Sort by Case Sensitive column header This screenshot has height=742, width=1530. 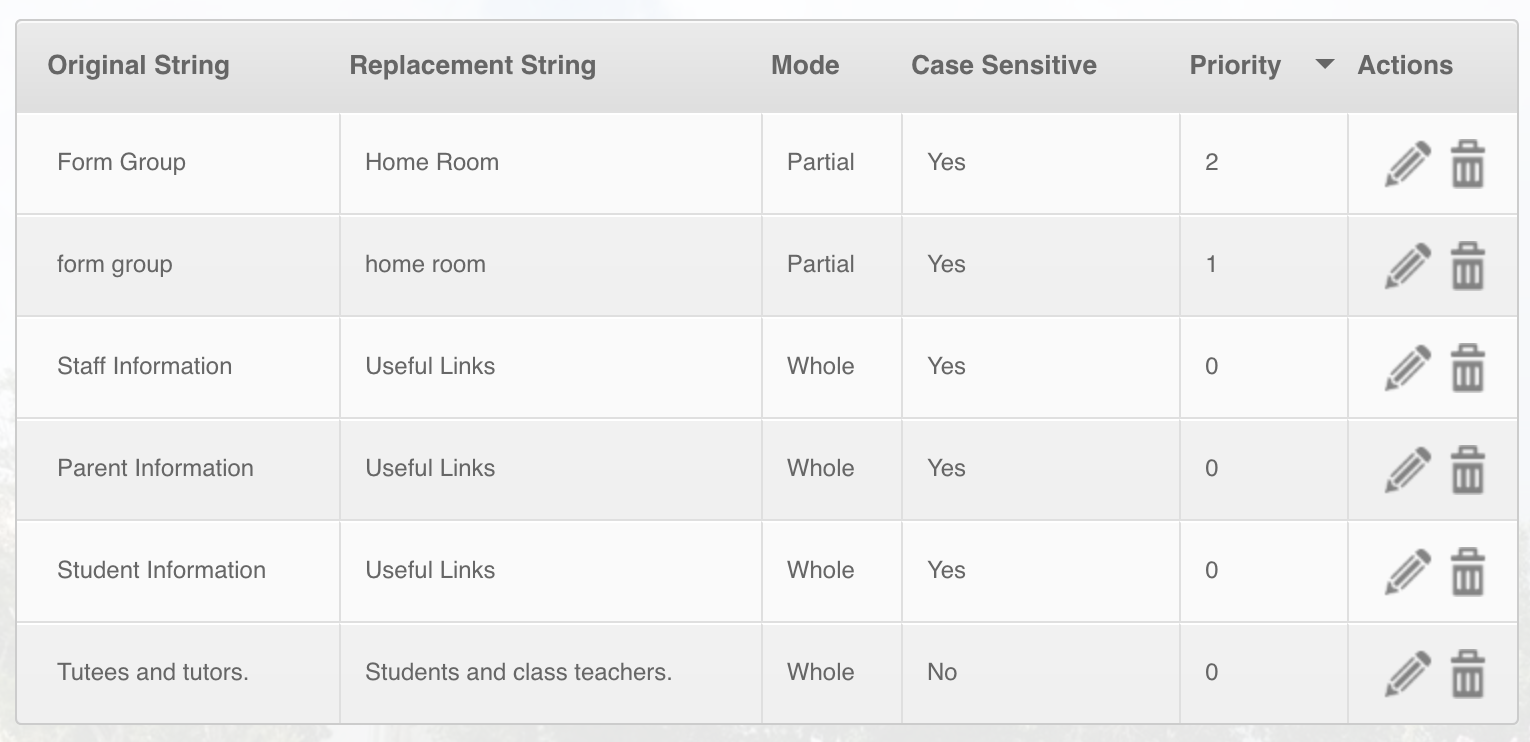point(1004,66)
